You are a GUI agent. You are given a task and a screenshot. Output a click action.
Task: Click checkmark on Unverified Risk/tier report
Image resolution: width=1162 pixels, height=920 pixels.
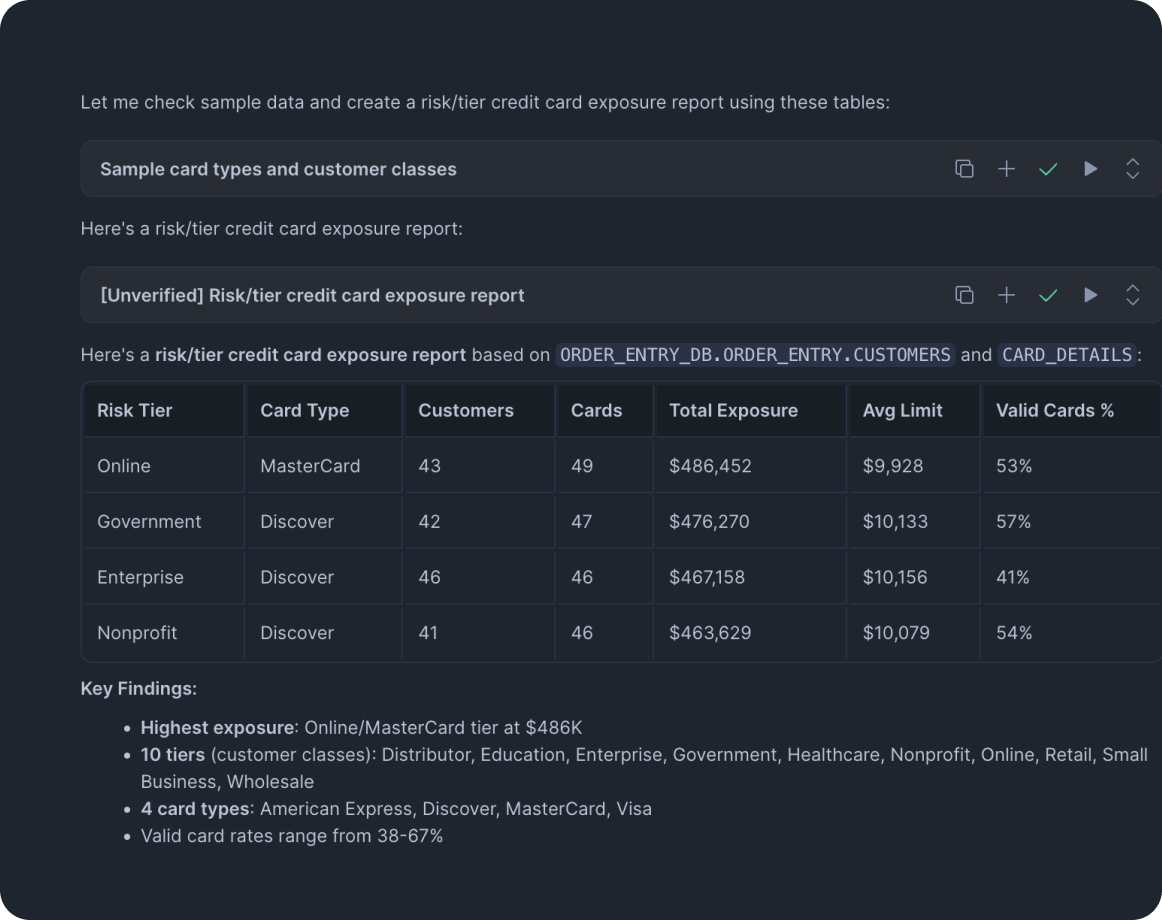click(x=1048, y=296)
